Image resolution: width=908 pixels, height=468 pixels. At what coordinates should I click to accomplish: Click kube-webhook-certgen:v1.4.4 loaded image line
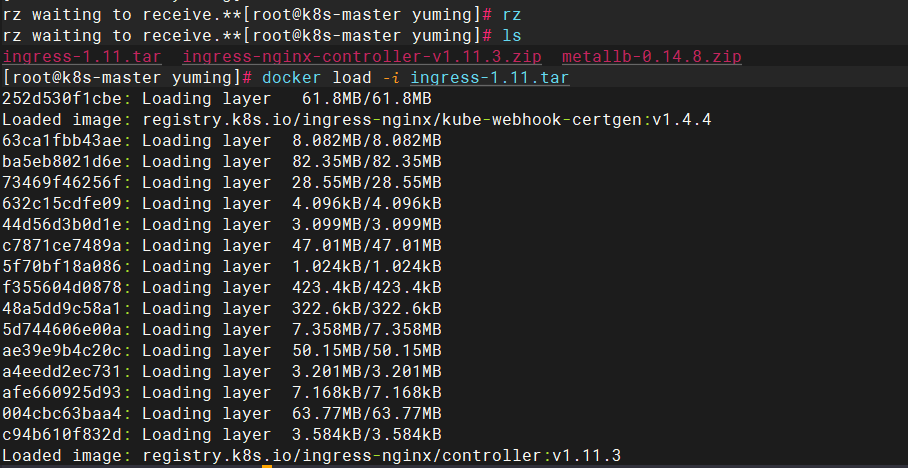point(357,120)
